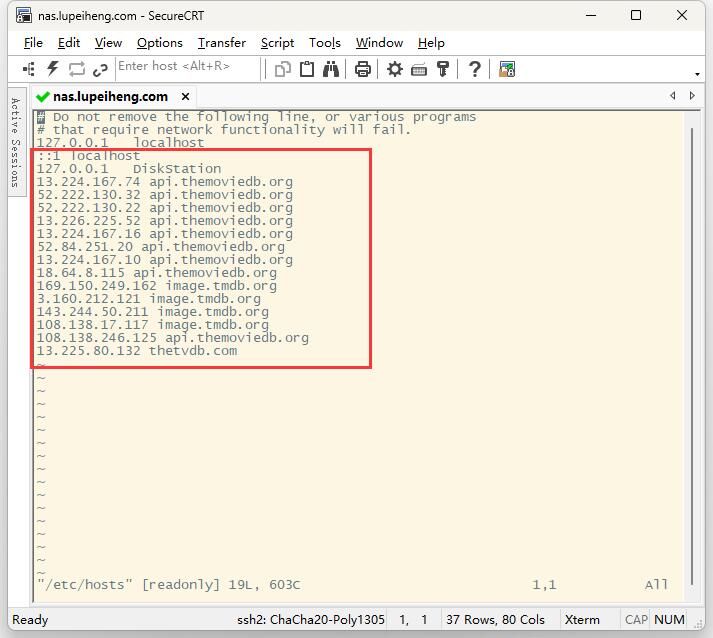Click the Reconnect toolbar icon
The height and width of the screenshot is (638, 713).
coord(76,69)
